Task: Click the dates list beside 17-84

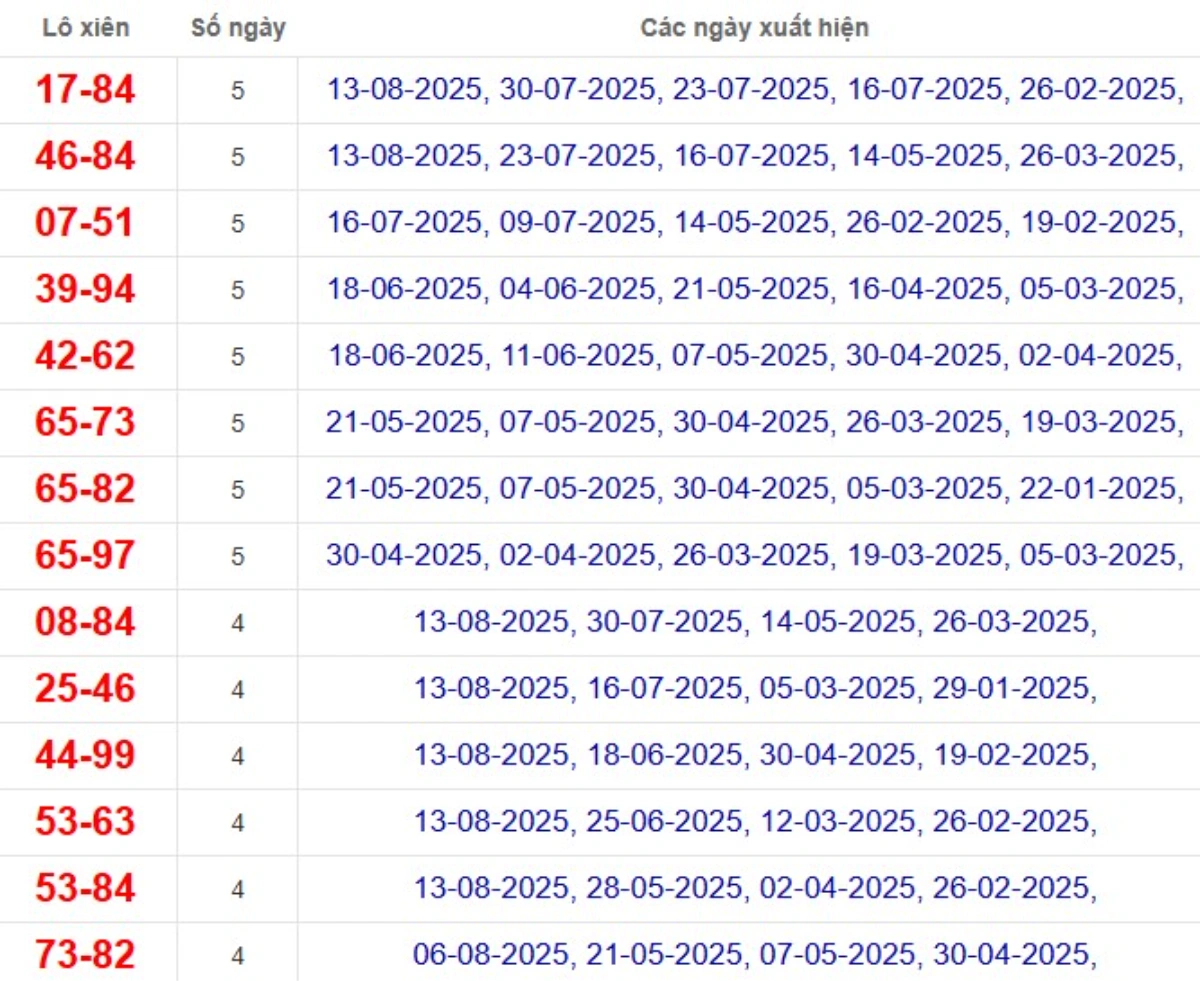Action: tap(754, 90)
